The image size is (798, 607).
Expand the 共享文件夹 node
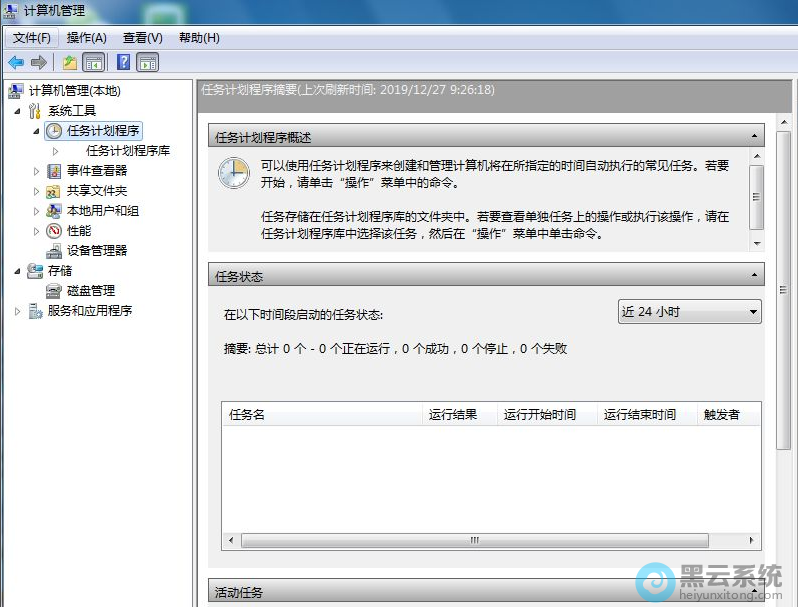click(x=36, y=191)
